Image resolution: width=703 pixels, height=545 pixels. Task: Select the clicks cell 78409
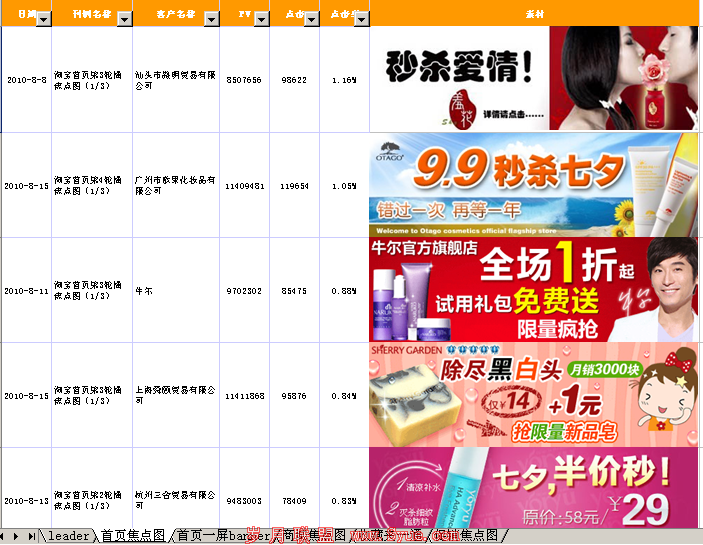click(x=295, y=488)
